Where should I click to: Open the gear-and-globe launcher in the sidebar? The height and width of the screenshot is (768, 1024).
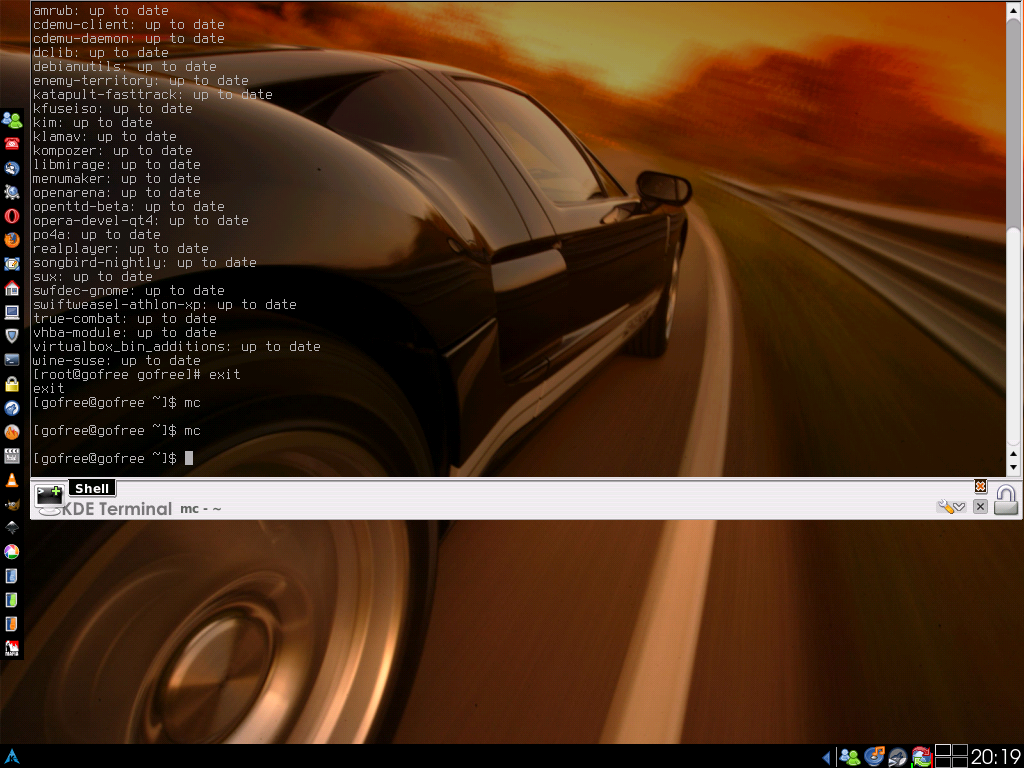pyautogui.click(x=12, y=192)
